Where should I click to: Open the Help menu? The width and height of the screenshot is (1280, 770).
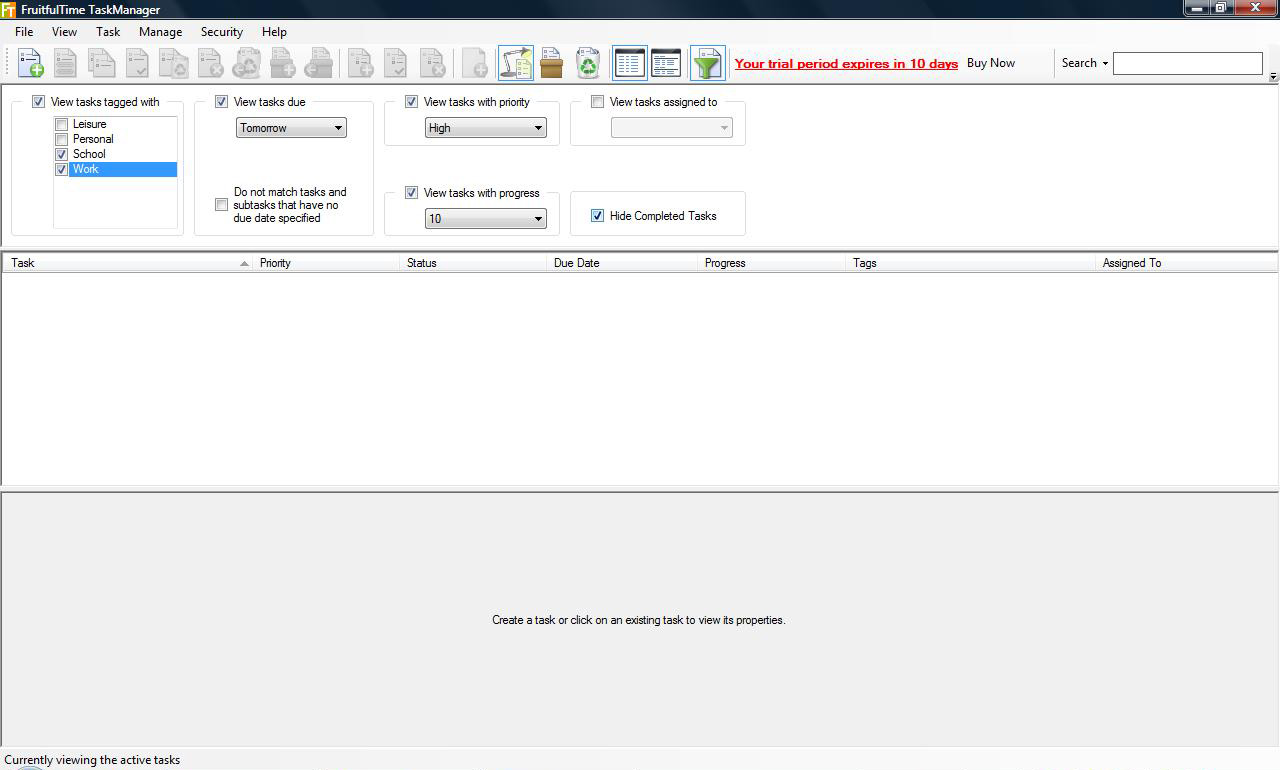point(274,32)
